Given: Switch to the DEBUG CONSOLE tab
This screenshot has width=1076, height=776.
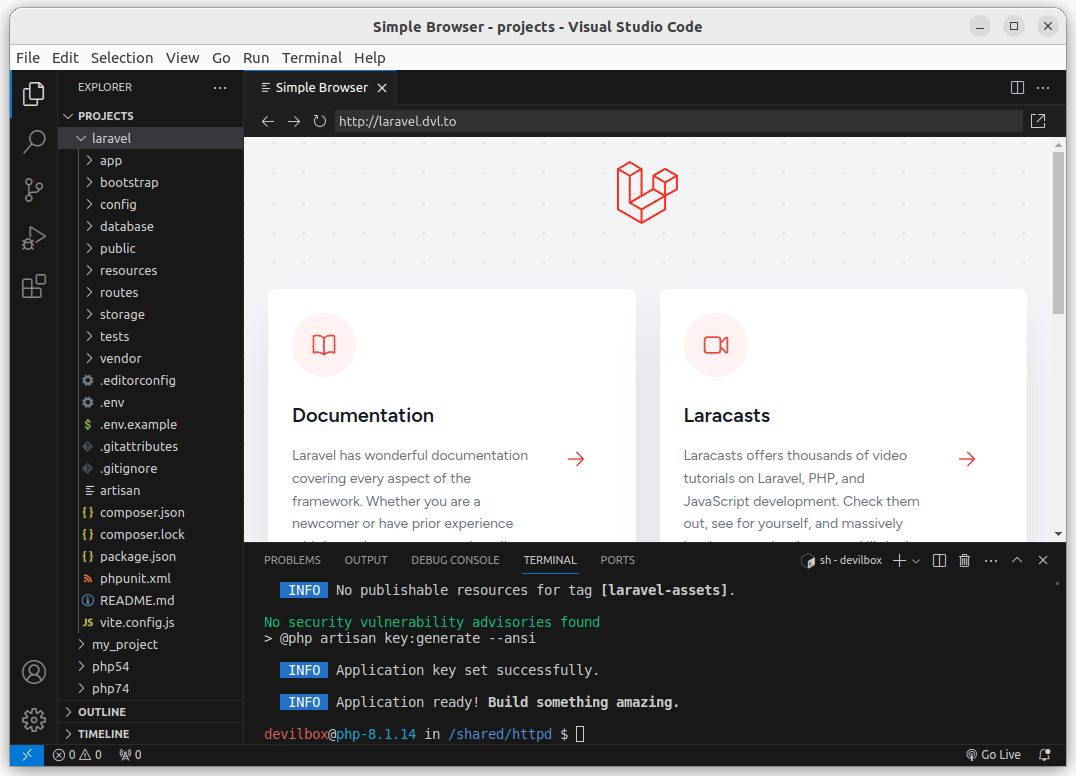Looking at the screenshot, I should point(455,561).
